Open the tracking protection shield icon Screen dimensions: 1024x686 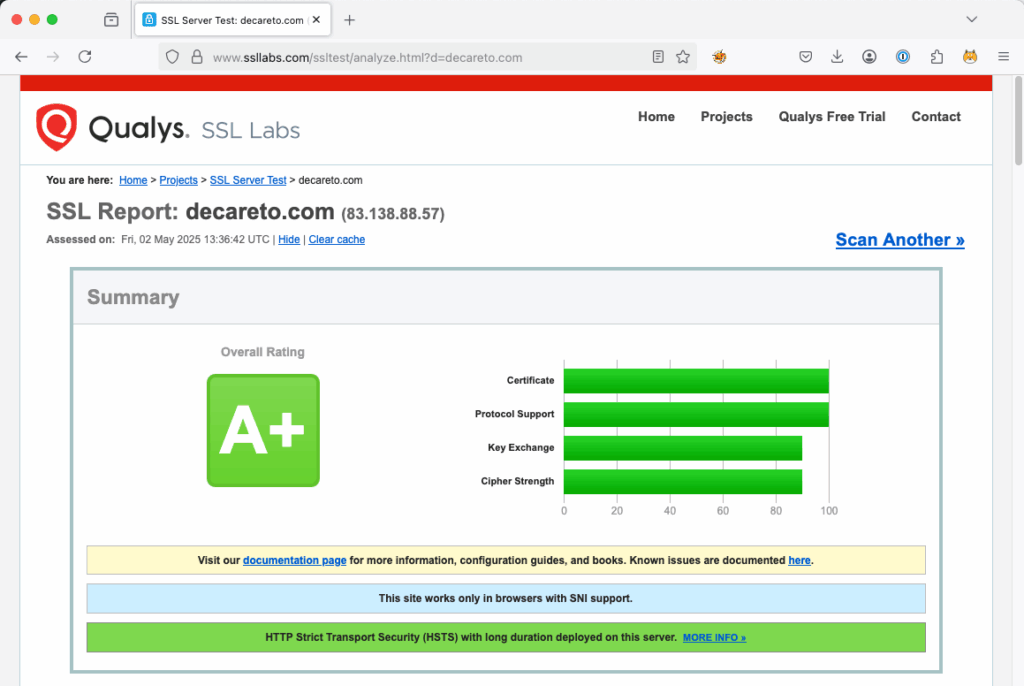[x=172, y=57]
